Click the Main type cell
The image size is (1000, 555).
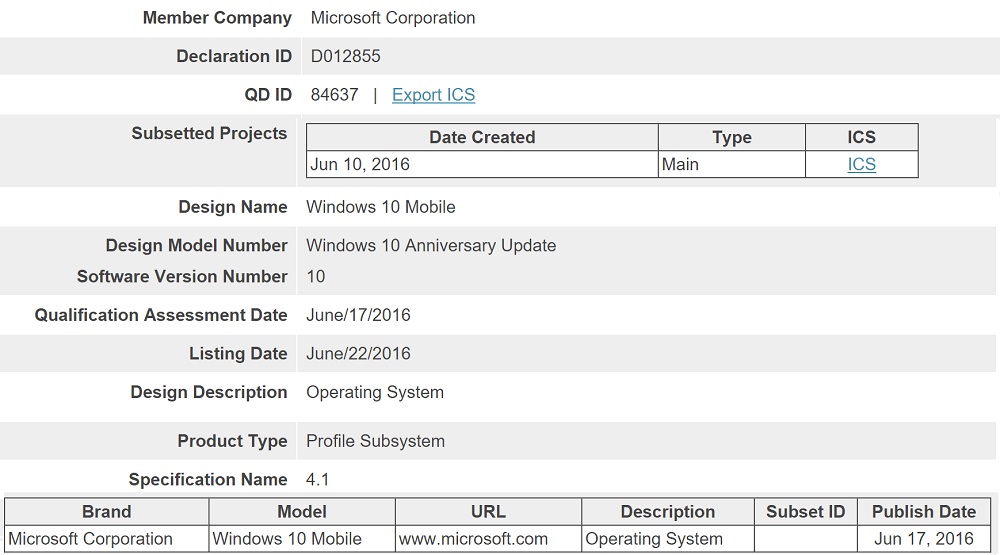pos(732,165)
